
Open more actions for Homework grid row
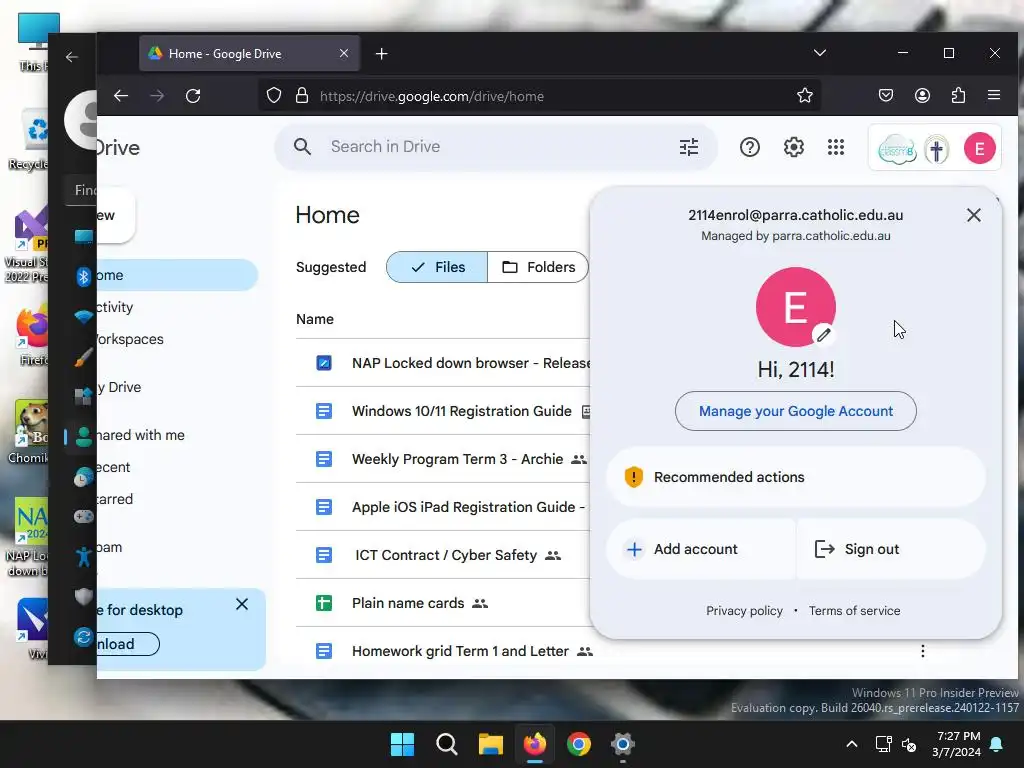922,651
